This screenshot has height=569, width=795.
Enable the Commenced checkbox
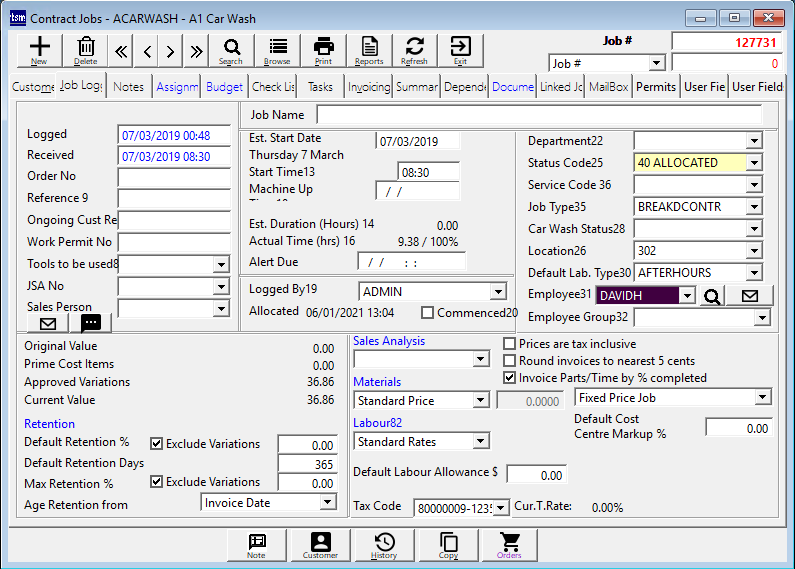428,313
